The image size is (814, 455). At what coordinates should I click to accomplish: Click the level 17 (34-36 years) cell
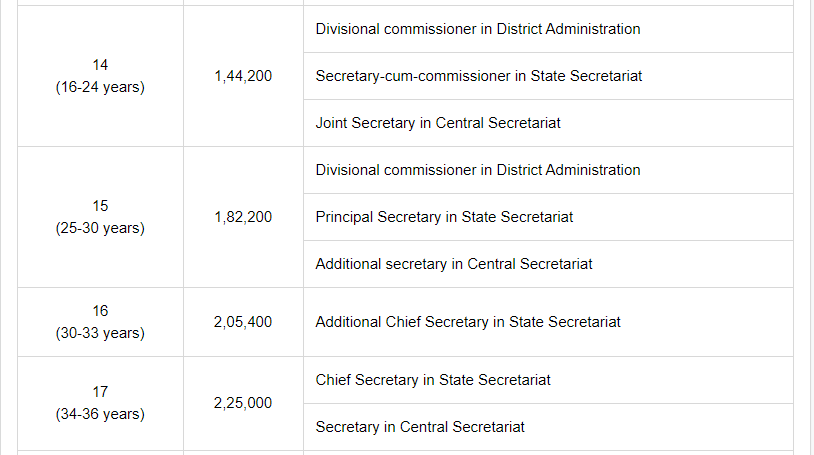click(100, 403)
